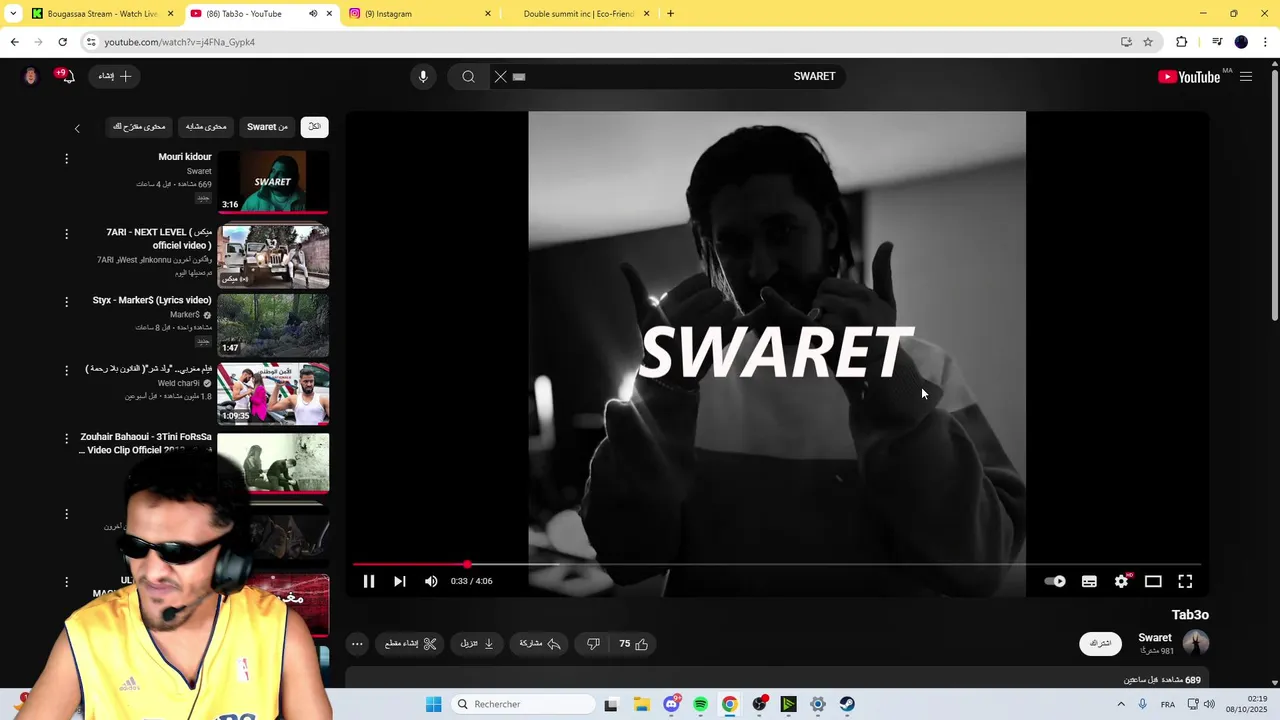The height and width of the screenshot is (720, 1280).
Task: Click the Create (+) button
Action: coord(115,76)
